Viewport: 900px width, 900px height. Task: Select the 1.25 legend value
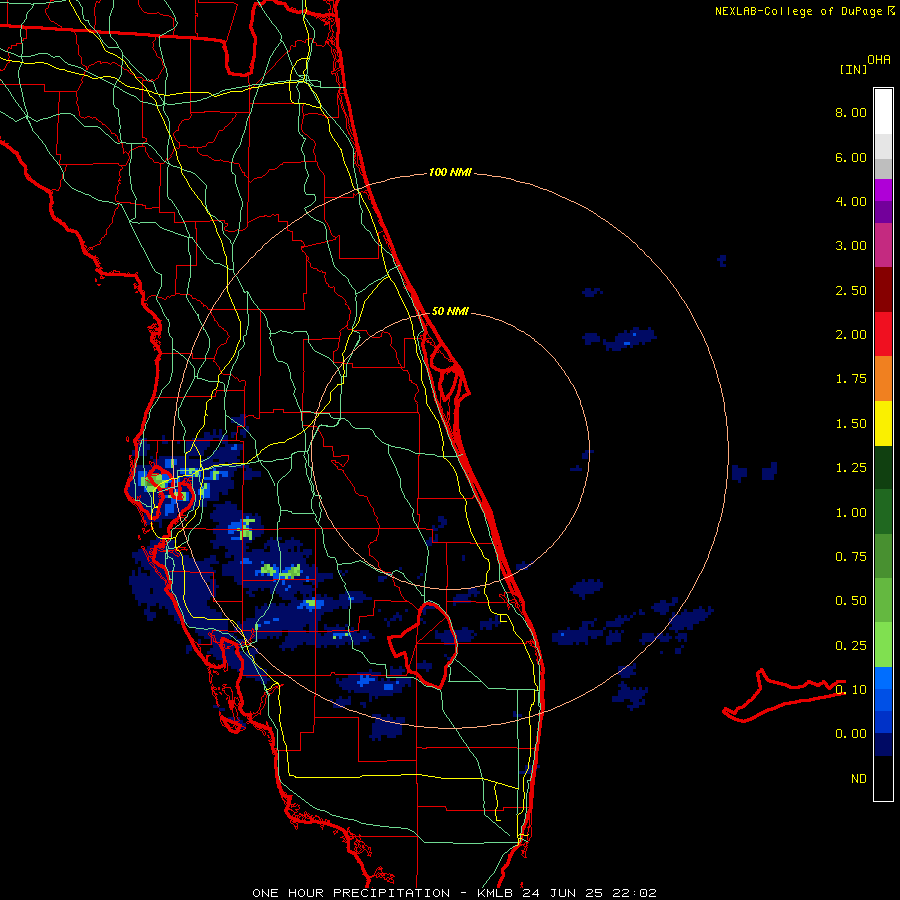pyautogui.click(x=851, y=468)
